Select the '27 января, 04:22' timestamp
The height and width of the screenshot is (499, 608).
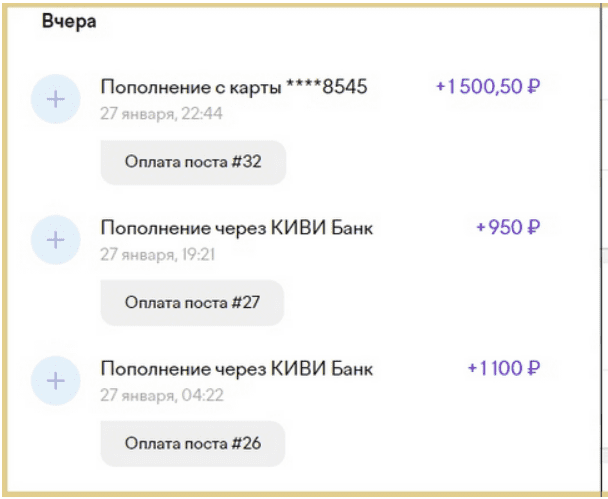[161, 395]
